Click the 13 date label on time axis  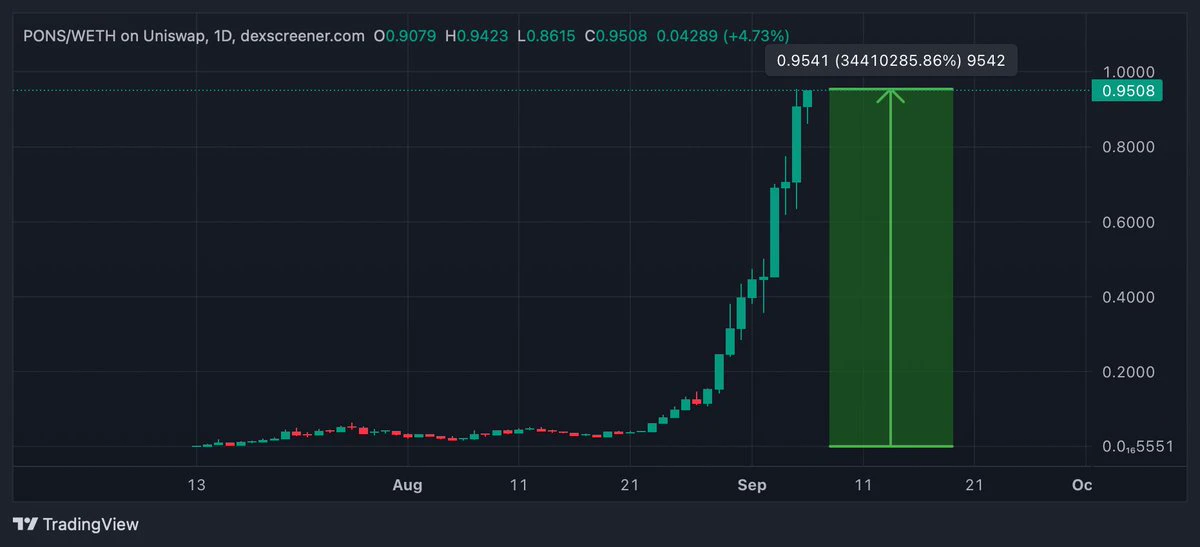click(x=197, y=485)
